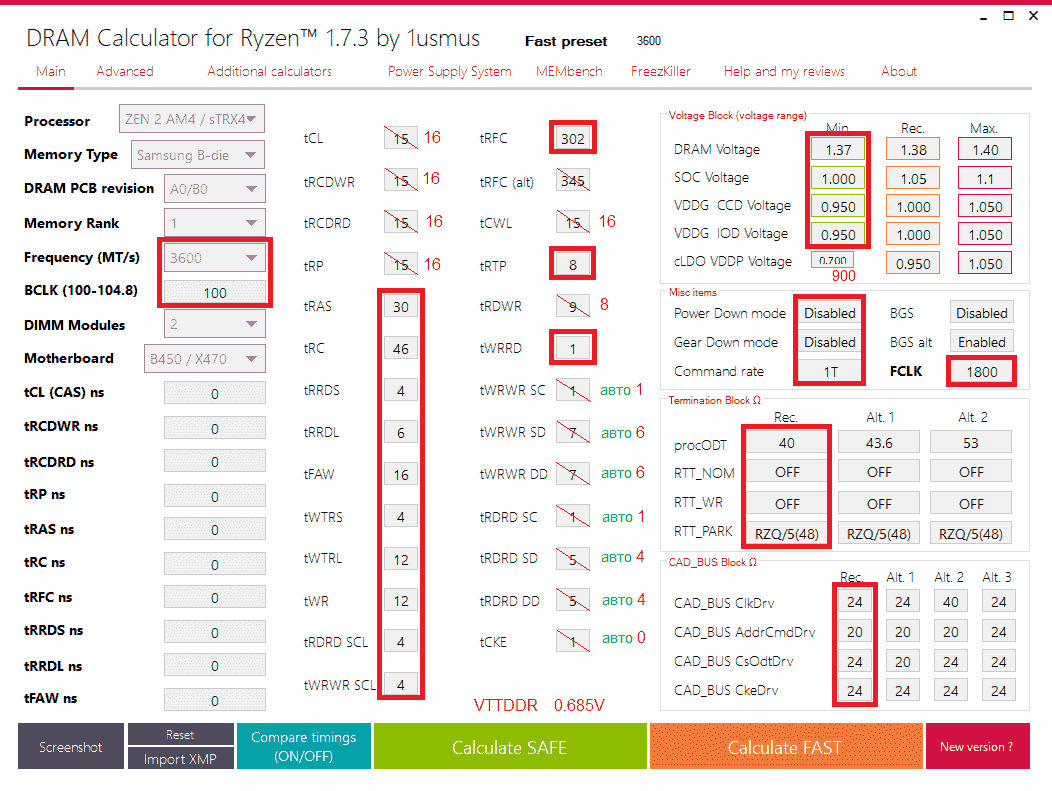
Task: Click the Calculate SAFE button
Action: (510, 746)
